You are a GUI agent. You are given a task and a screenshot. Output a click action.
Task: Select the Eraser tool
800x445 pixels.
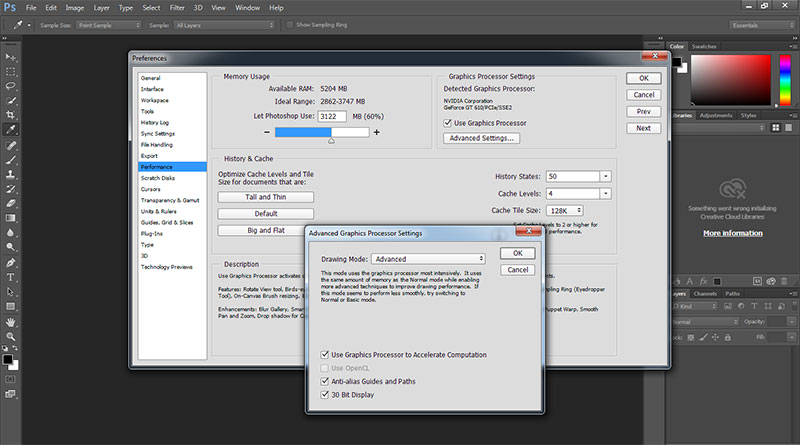point(11,203)
